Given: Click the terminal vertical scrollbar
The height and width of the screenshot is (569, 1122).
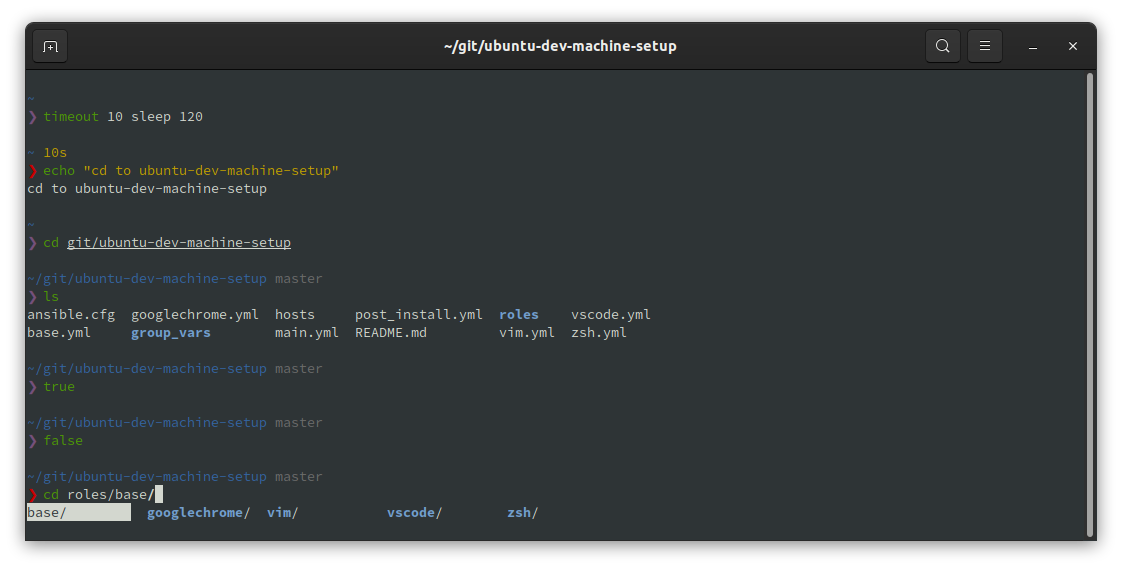Looking at the screenshot, I should coord(1090,304).
